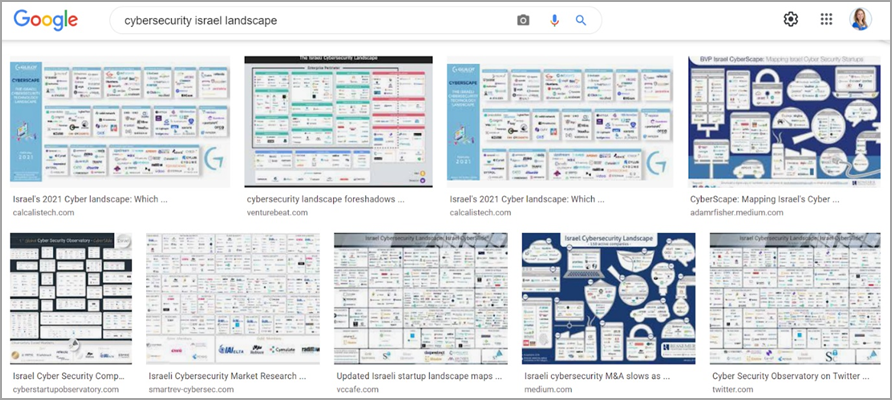
Task: Click the adamrfisher.medium.com source text
Action: coord(737,213)
